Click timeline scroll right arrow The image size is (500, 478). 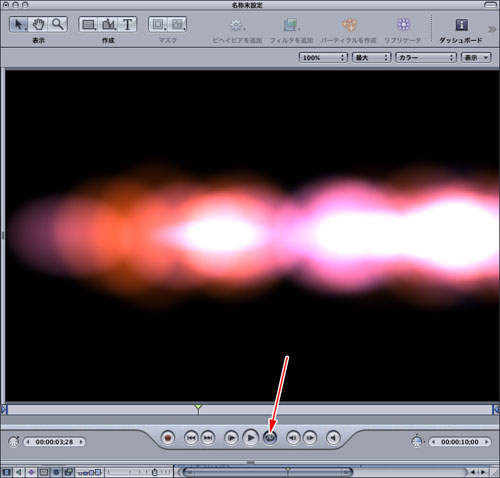(483, 472)
